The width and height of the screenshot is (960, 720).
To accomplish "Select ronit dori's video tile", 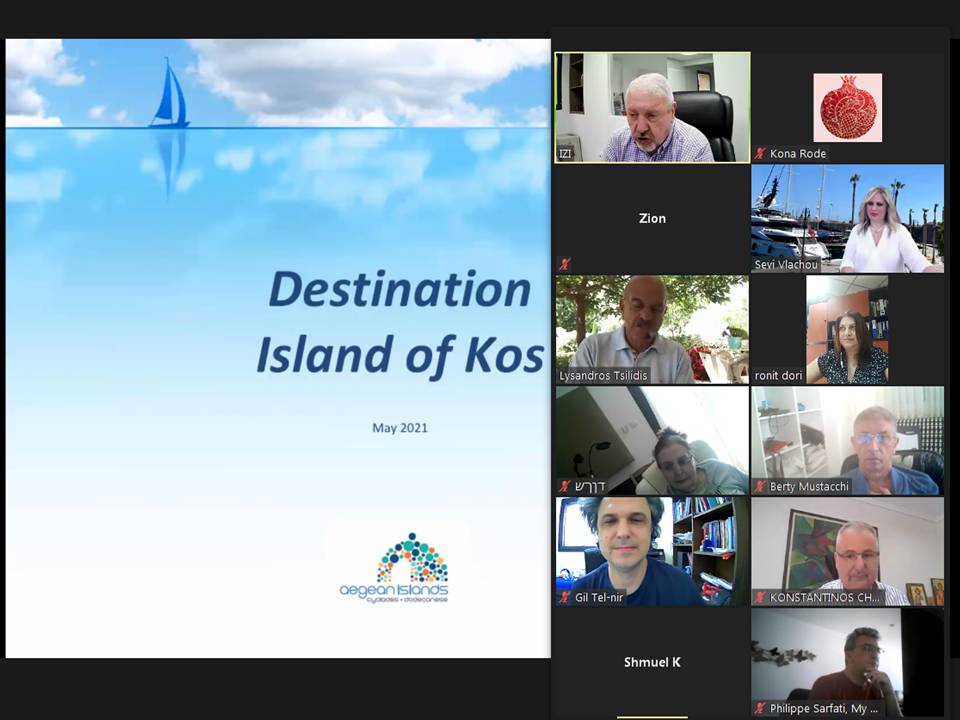I will (x=846, y=329).
